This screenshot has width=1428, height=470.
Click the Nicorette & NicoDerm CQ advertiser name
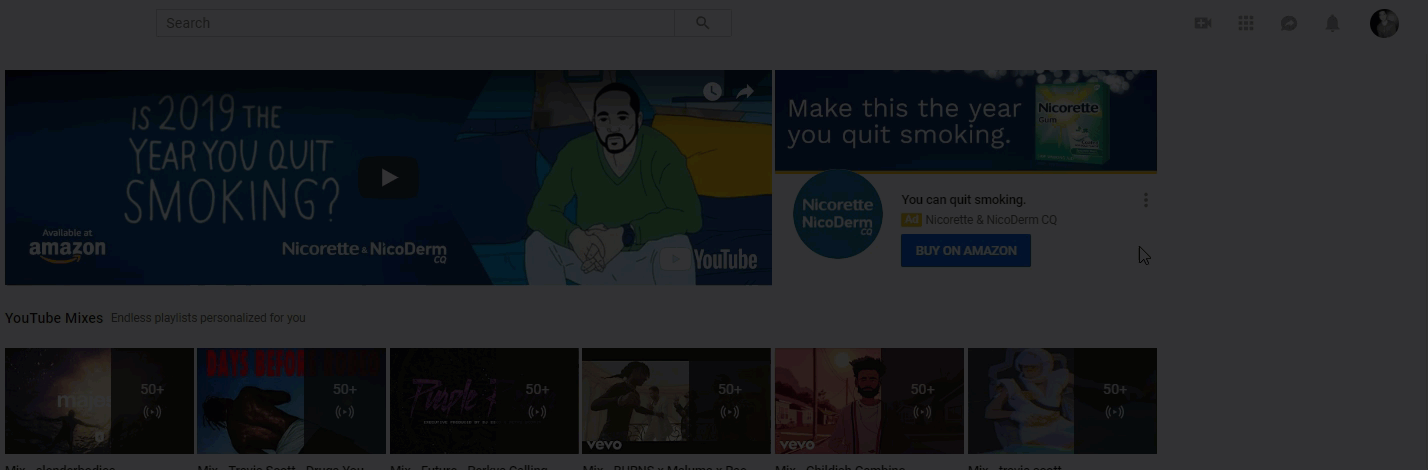point(991,220)
